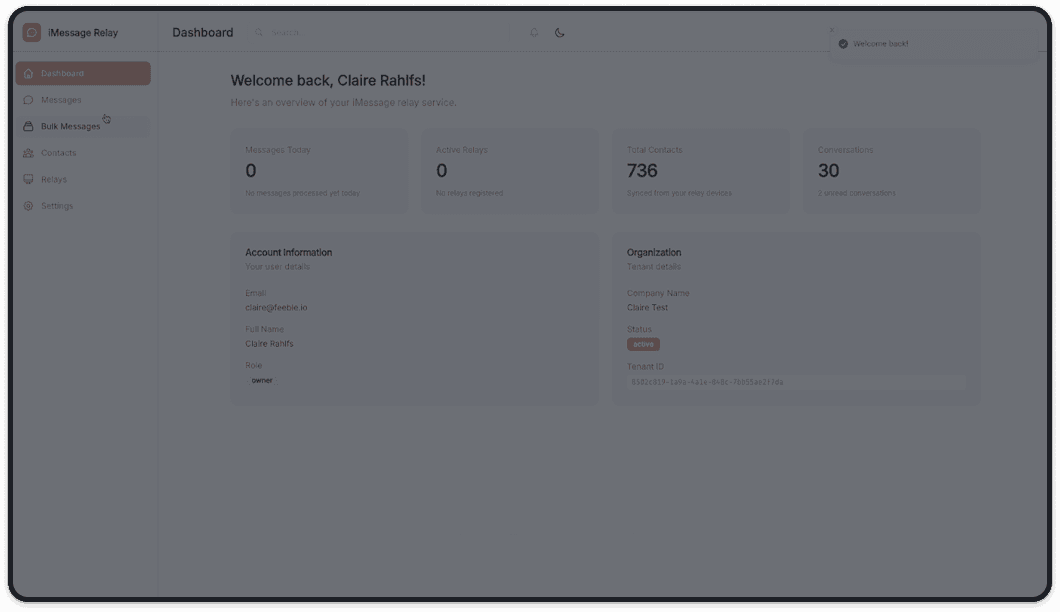Click the Settings gear icon
Viewport: 1060px width, 612px height.
(30, 205)
